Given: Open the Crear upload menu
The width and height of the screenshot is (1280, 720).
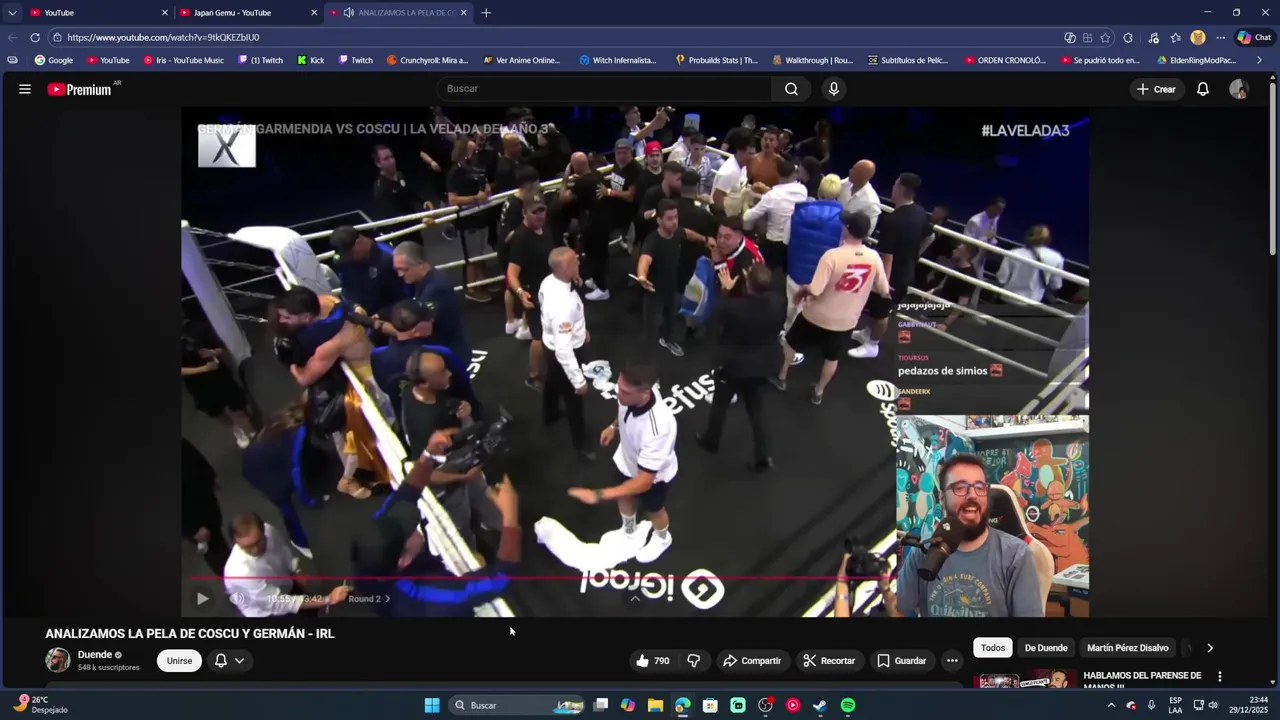Looking at the screenshot, I should [x=1156, y=89].
